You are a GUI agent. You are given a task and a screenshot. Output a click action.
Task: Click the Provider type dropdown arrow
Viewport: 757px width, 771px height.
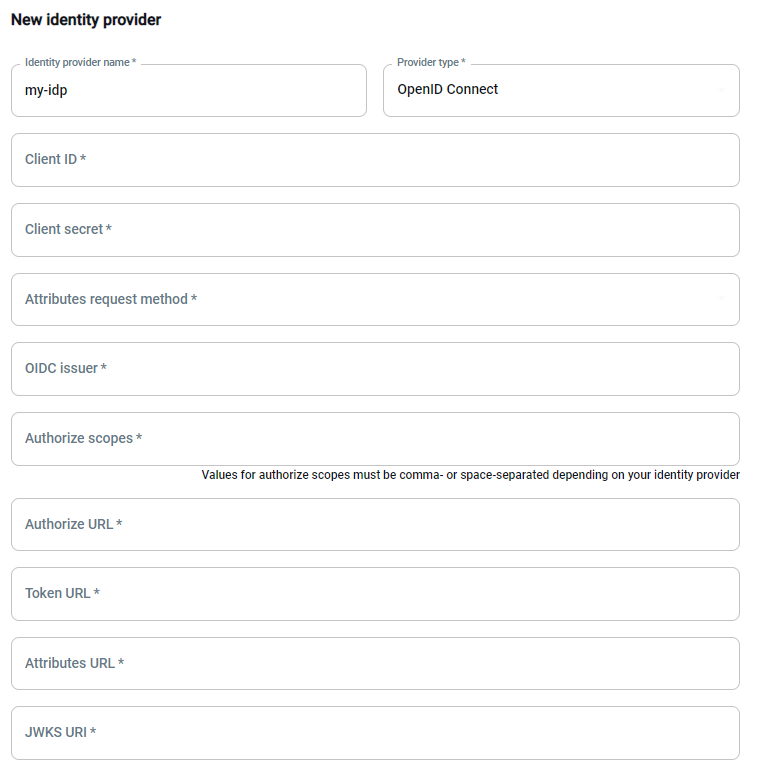pos(722,91)
